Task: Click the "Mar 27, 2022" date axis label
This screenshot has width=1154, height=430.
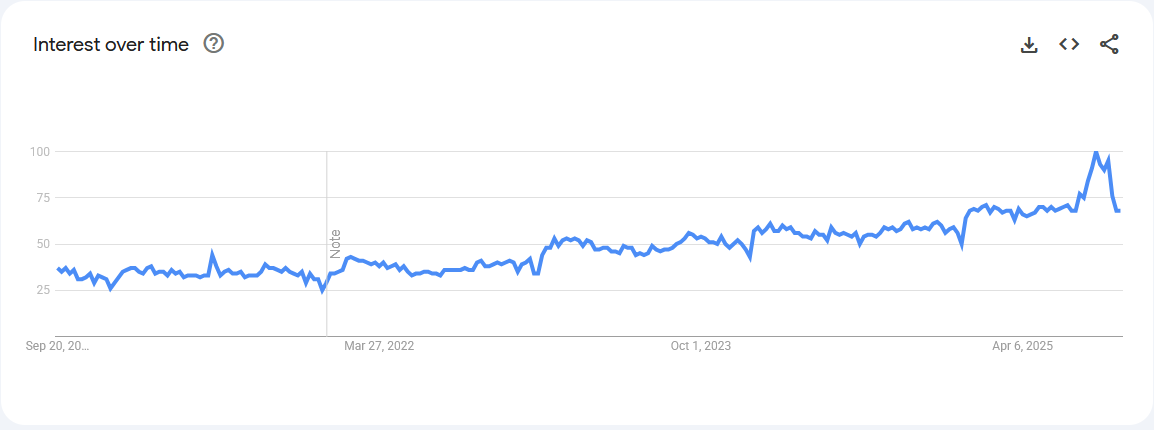Action: [379, 347]
